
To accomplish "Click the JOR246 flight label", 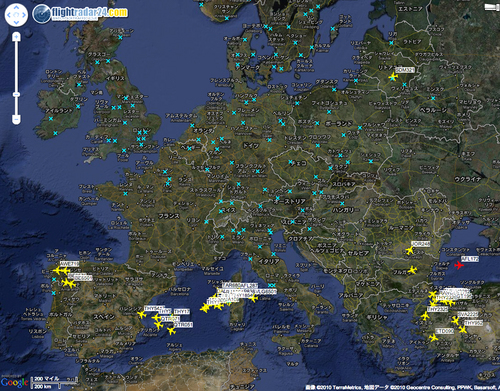I will pyautogui.click(x=421, y=244).
